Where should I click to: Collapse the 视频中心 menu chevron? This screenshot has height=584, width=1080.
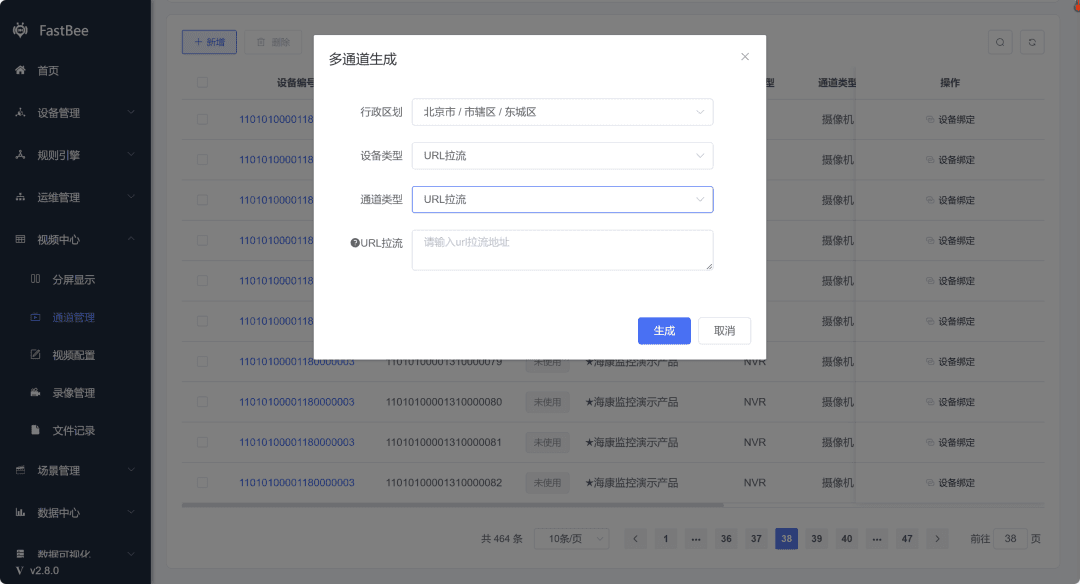coord(131,239)
